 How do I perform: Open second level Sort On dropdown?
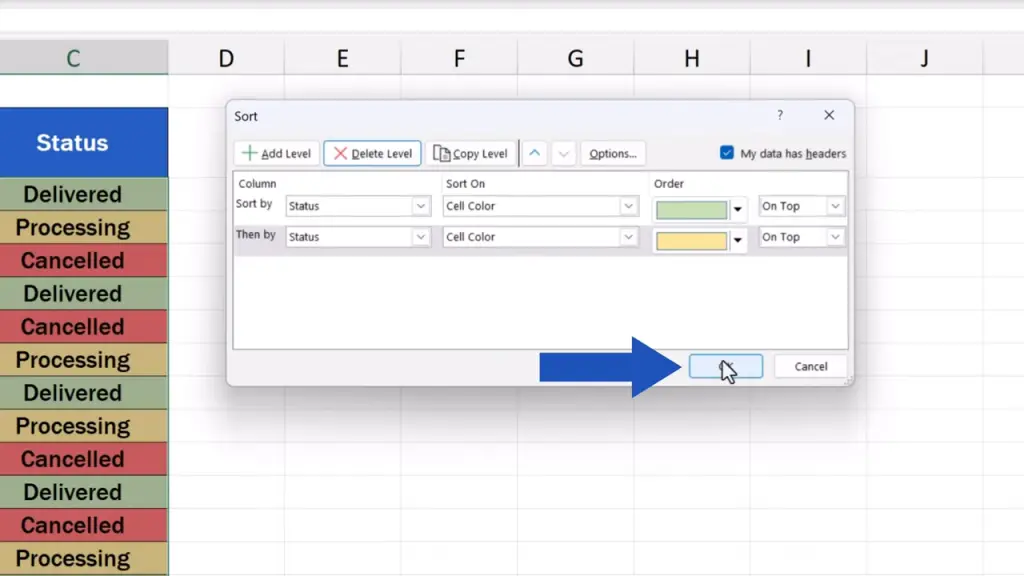coord(628,238)
